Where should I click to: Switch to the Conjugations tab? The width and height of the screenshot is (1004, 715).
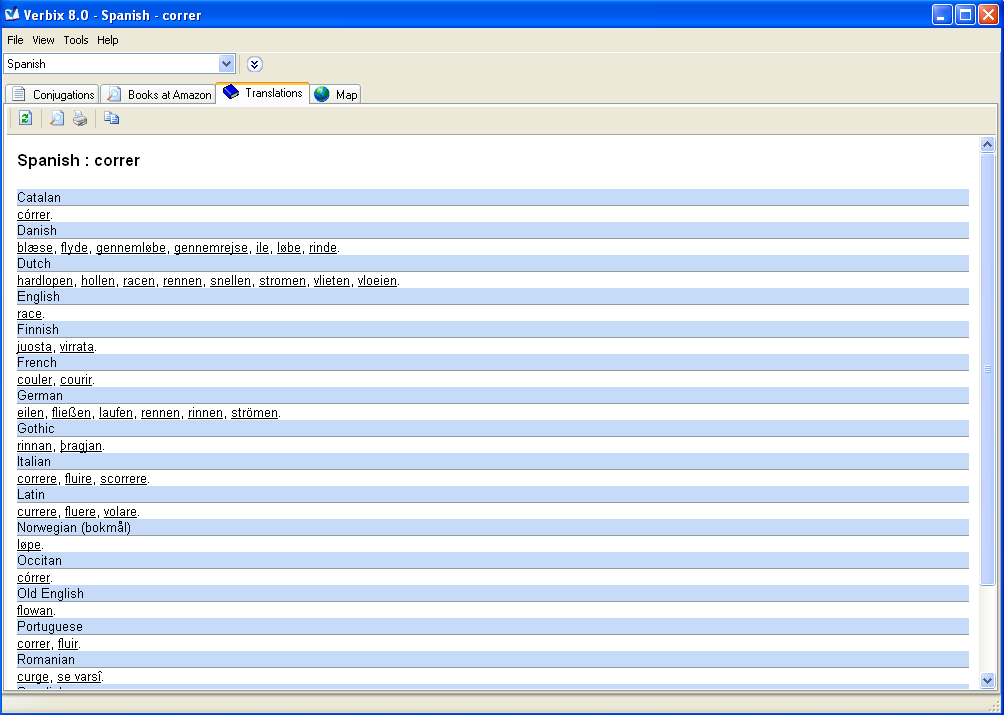pyautogui.click(x=53, y=94)
